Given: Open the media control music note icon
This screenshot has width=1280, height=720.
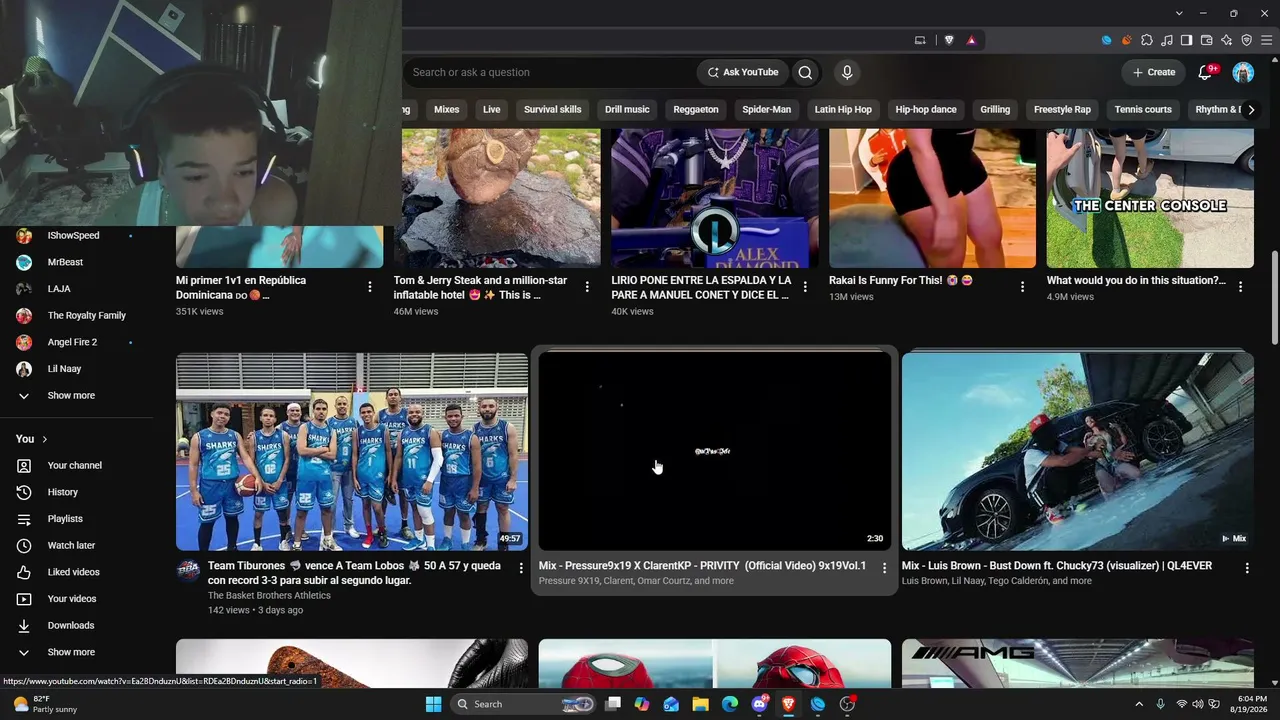Looking at the screenshot, I should pos(1167,40).
